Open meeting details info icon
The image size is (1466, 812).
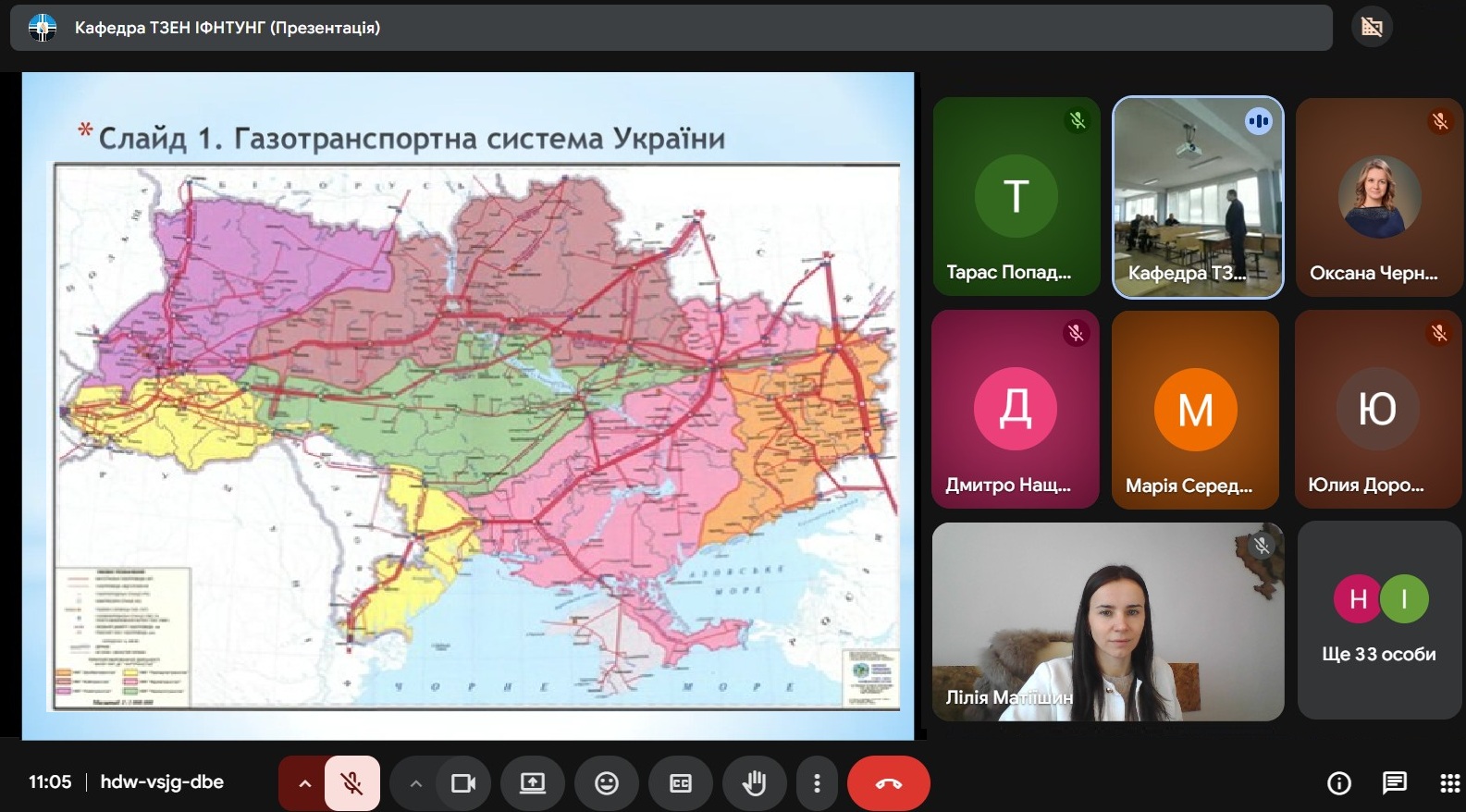1338,783
